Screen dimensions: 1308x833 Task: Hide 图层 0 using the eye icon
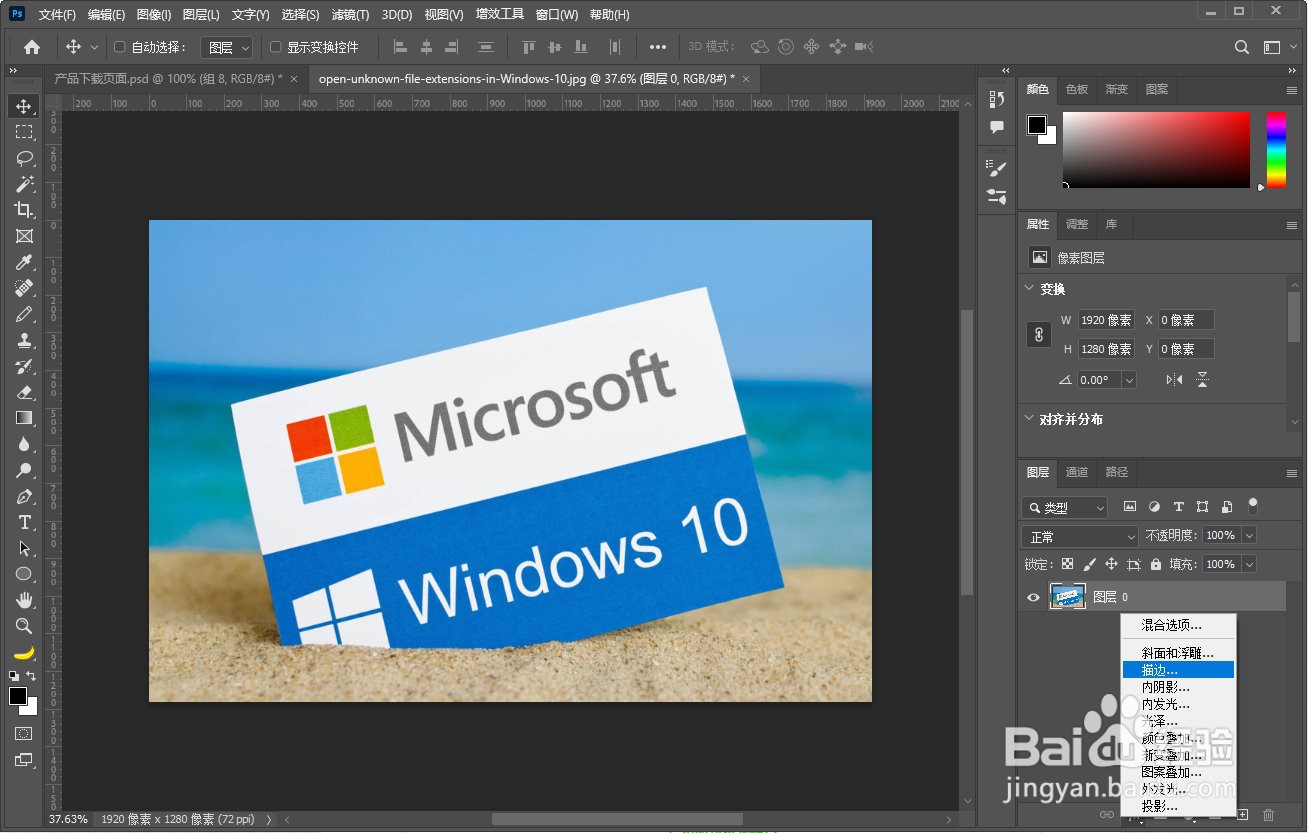[x=1034, y=597]
